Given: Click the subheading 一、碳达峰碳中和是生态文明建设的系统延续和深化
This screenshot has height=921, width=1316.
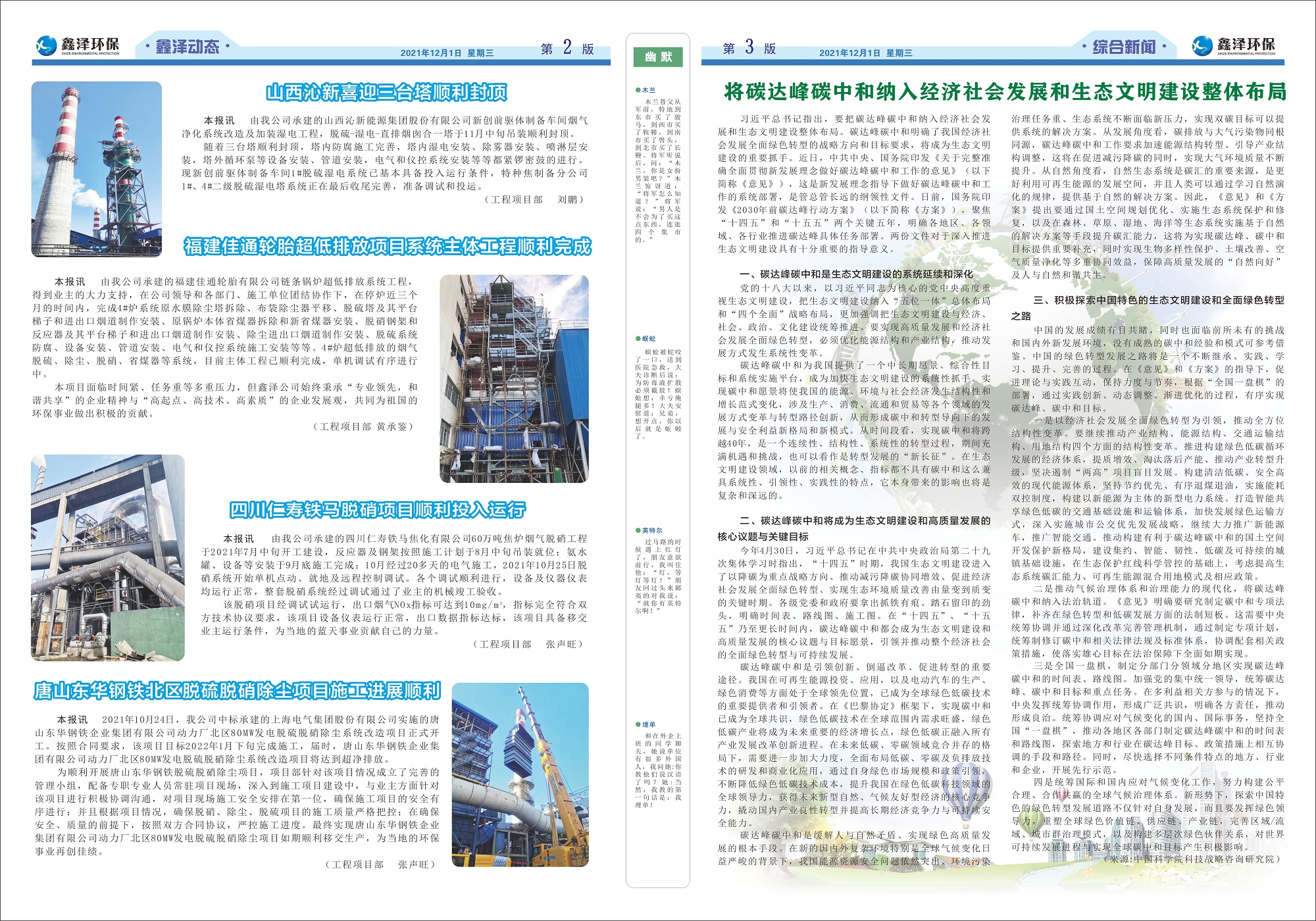Looking at the screenshot, I should click(x=855, y=274).
